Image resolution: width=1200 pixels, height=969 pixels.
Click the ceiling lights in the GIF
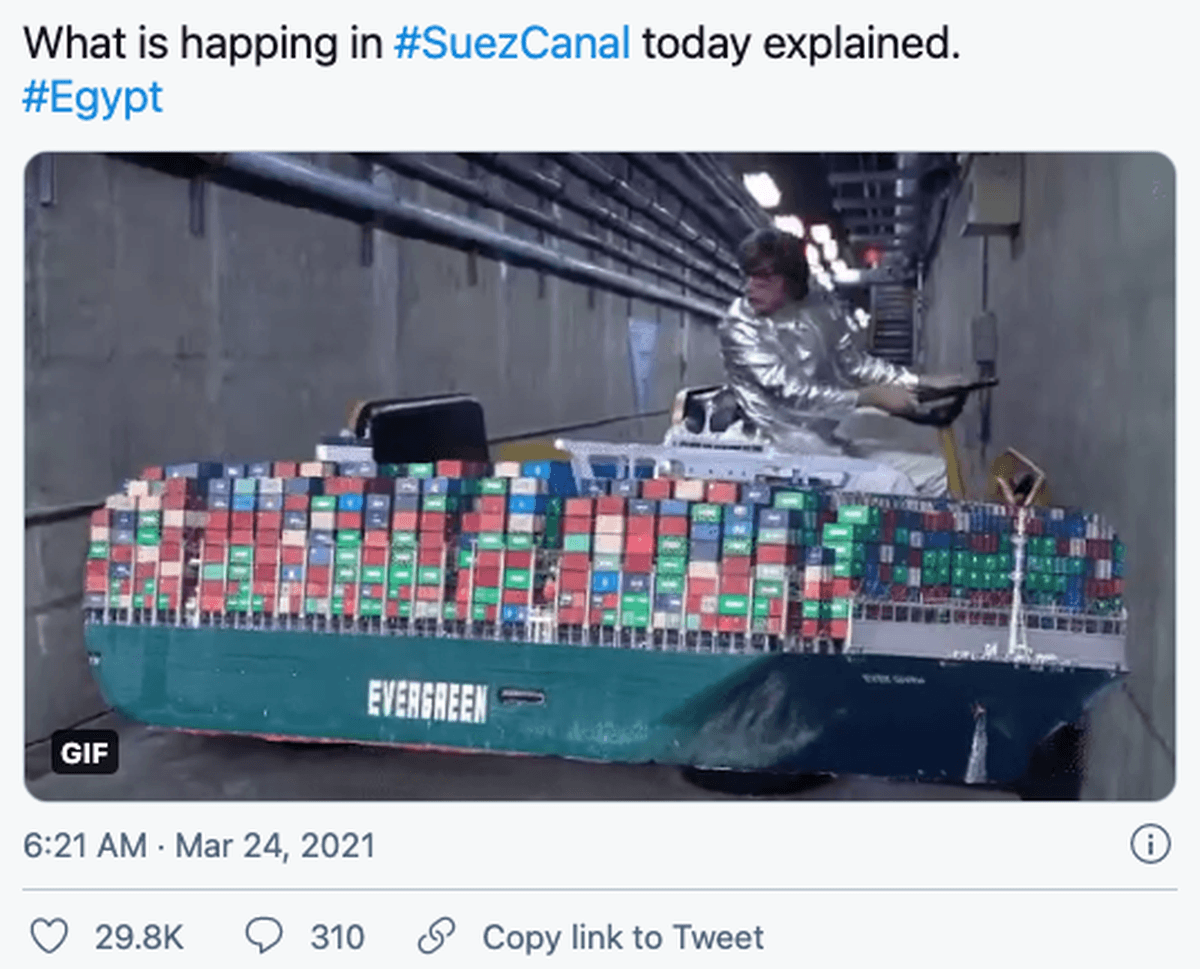[x=762, y=189]
